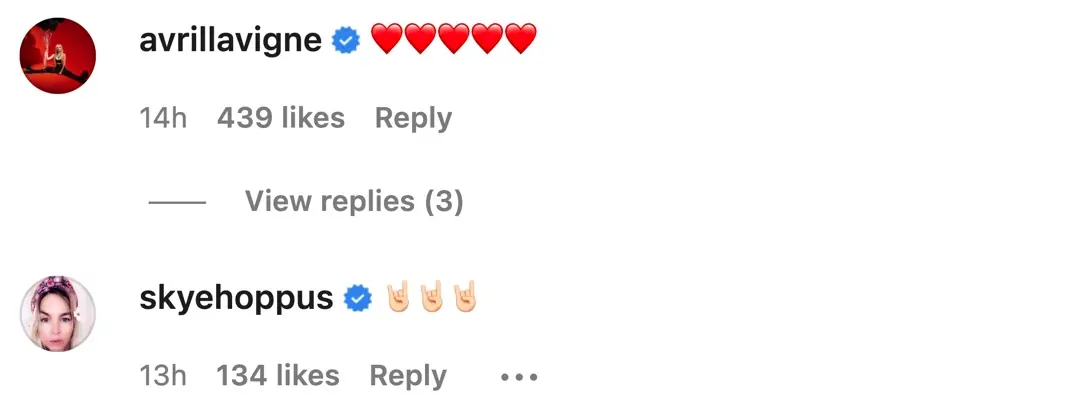Click the 13h comment timestamp

click(x=163, y=376)
